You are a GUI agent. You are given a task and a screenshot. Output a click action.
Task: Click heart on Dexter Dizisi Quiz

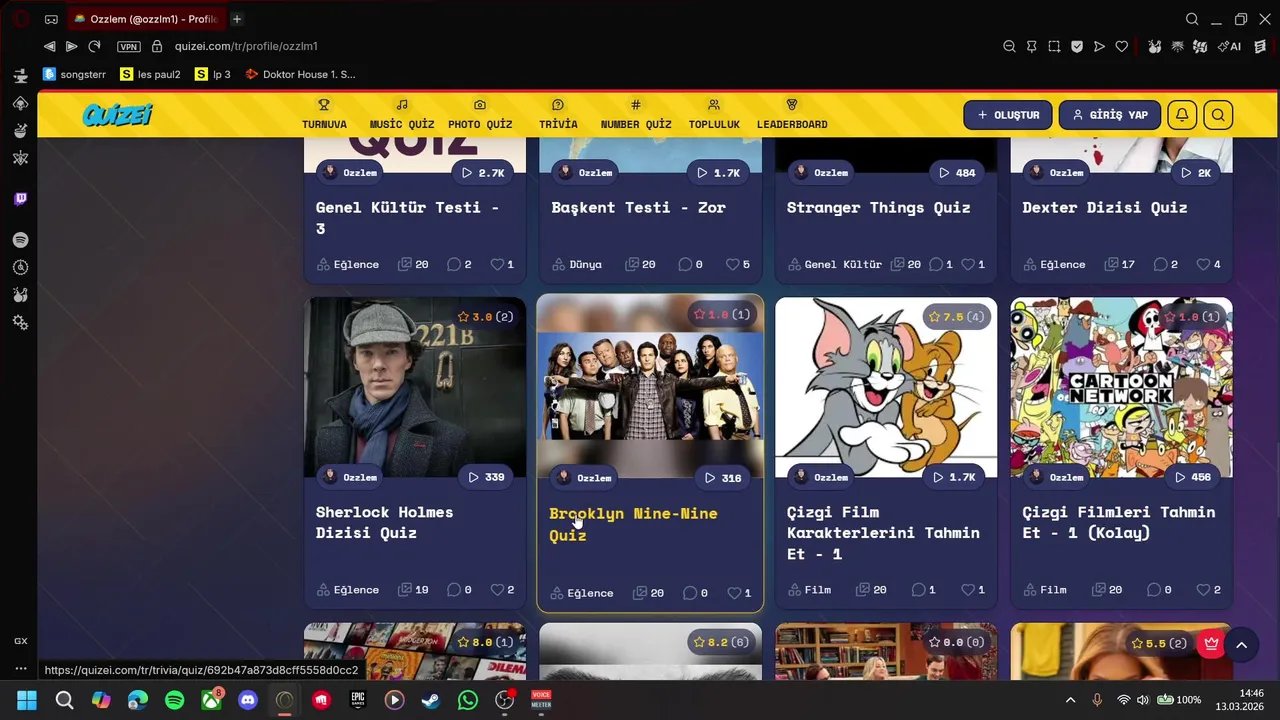[1204, 264]
